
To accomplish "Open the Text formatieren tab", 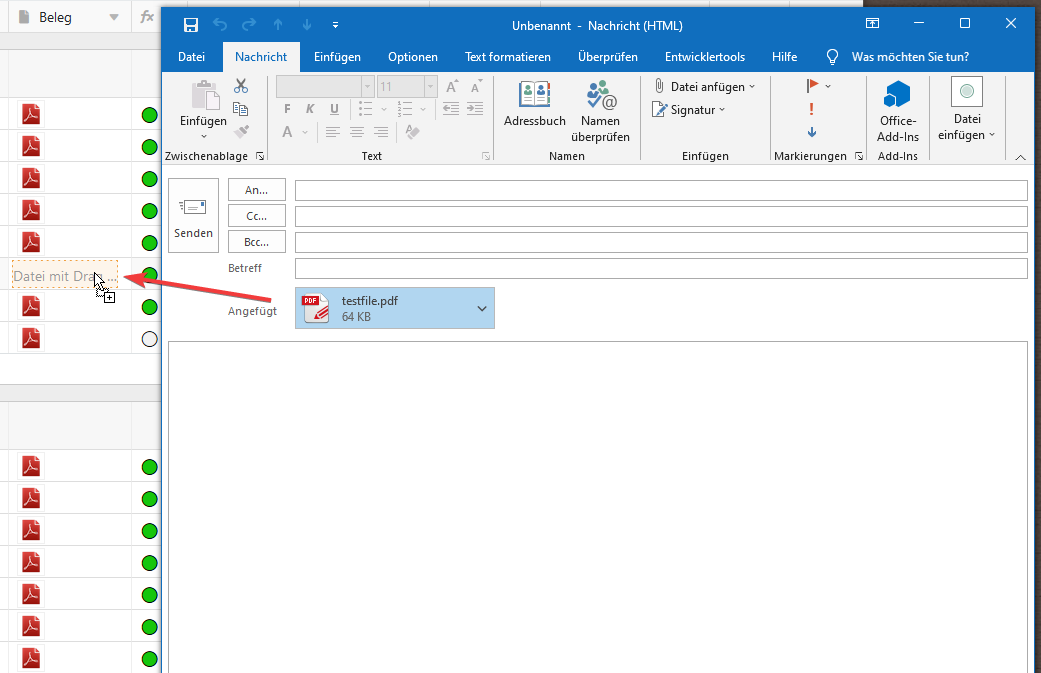I will 508,57.
